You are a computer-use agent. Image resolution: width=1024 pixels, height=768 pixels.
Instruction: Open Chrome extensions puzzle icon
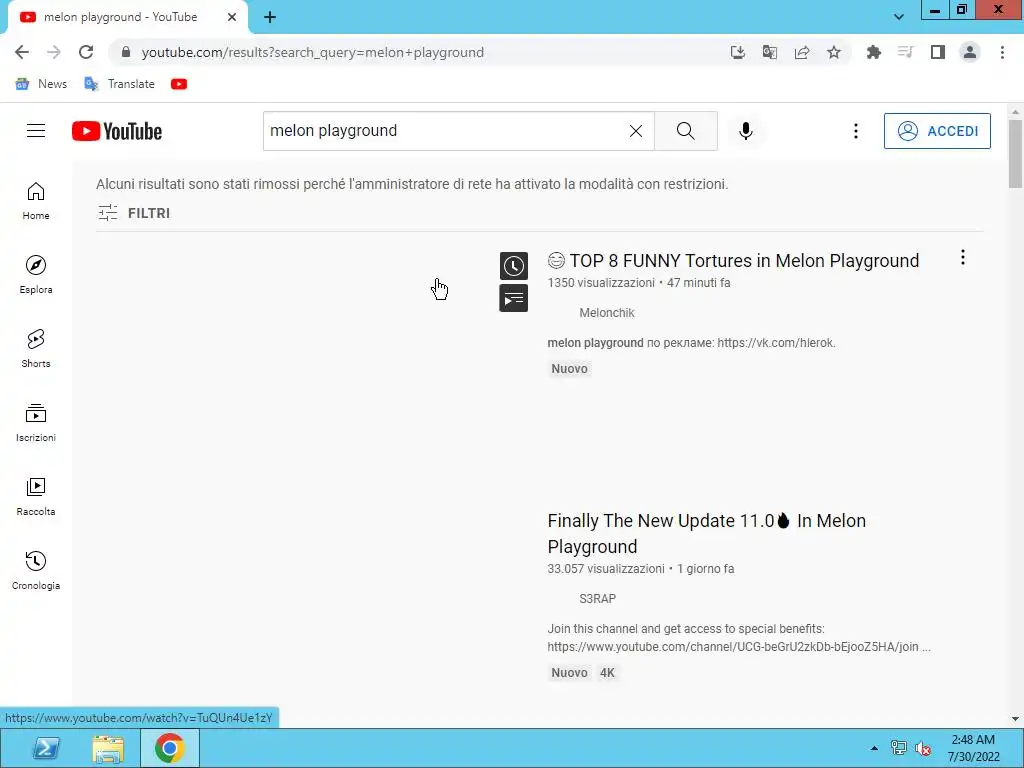pyautogui.click(x=874, y=52)
